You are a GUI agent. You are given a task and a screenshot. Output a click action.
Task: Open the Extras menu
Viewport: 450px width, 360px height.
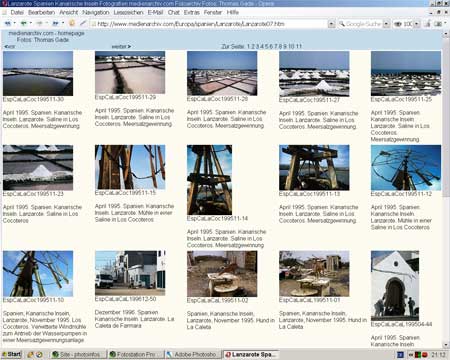(x=192, y=12)
